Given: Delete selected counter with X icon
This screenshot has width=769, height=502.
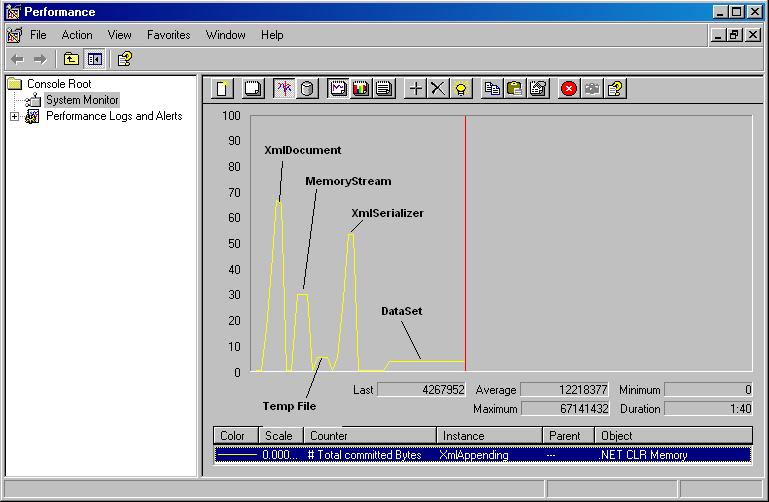Looking at the screenshot, I should (x=438, y=89).
